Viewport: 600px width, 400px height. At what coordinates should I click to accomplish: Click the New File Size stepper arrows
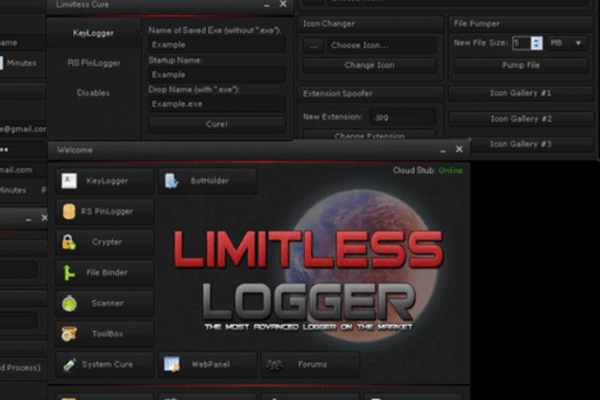click(x=537, y=43)
